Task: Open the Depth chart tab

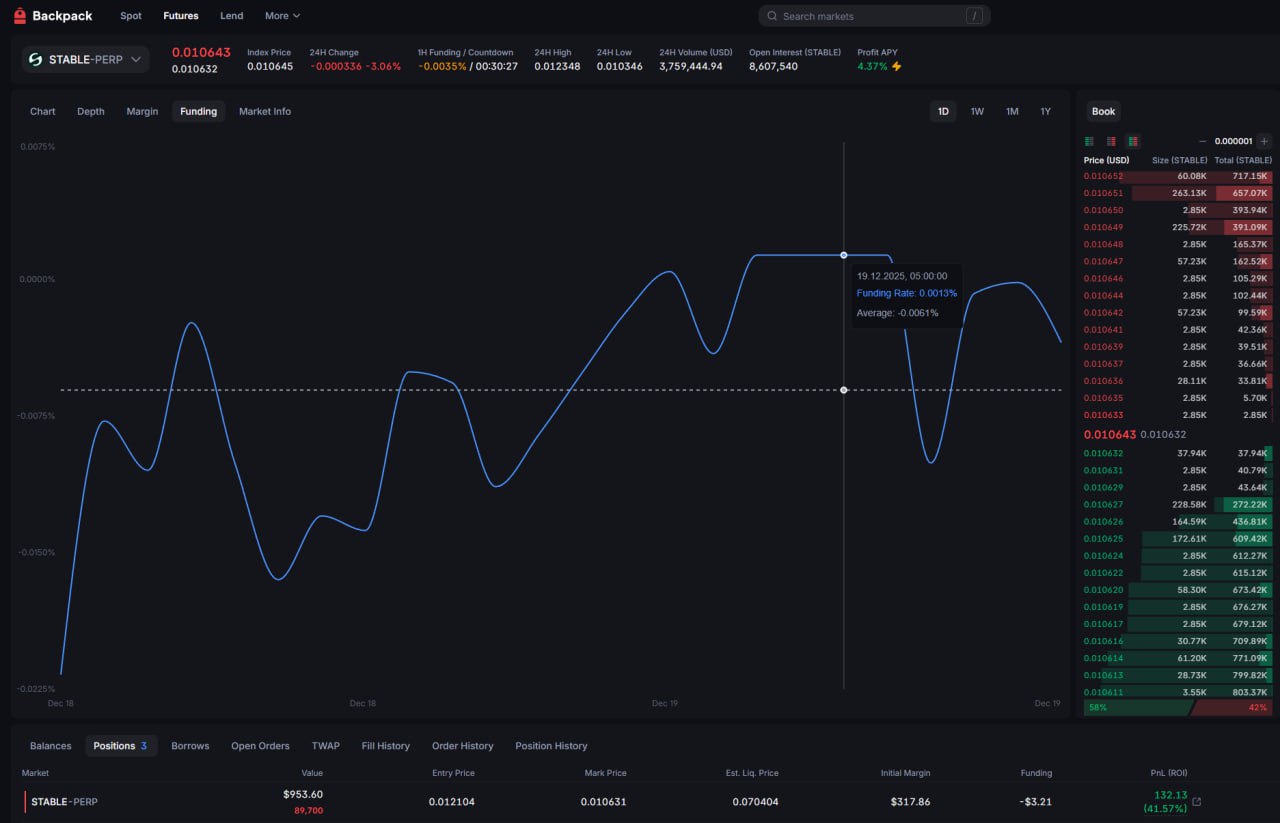Action: (x=91, y=112)
